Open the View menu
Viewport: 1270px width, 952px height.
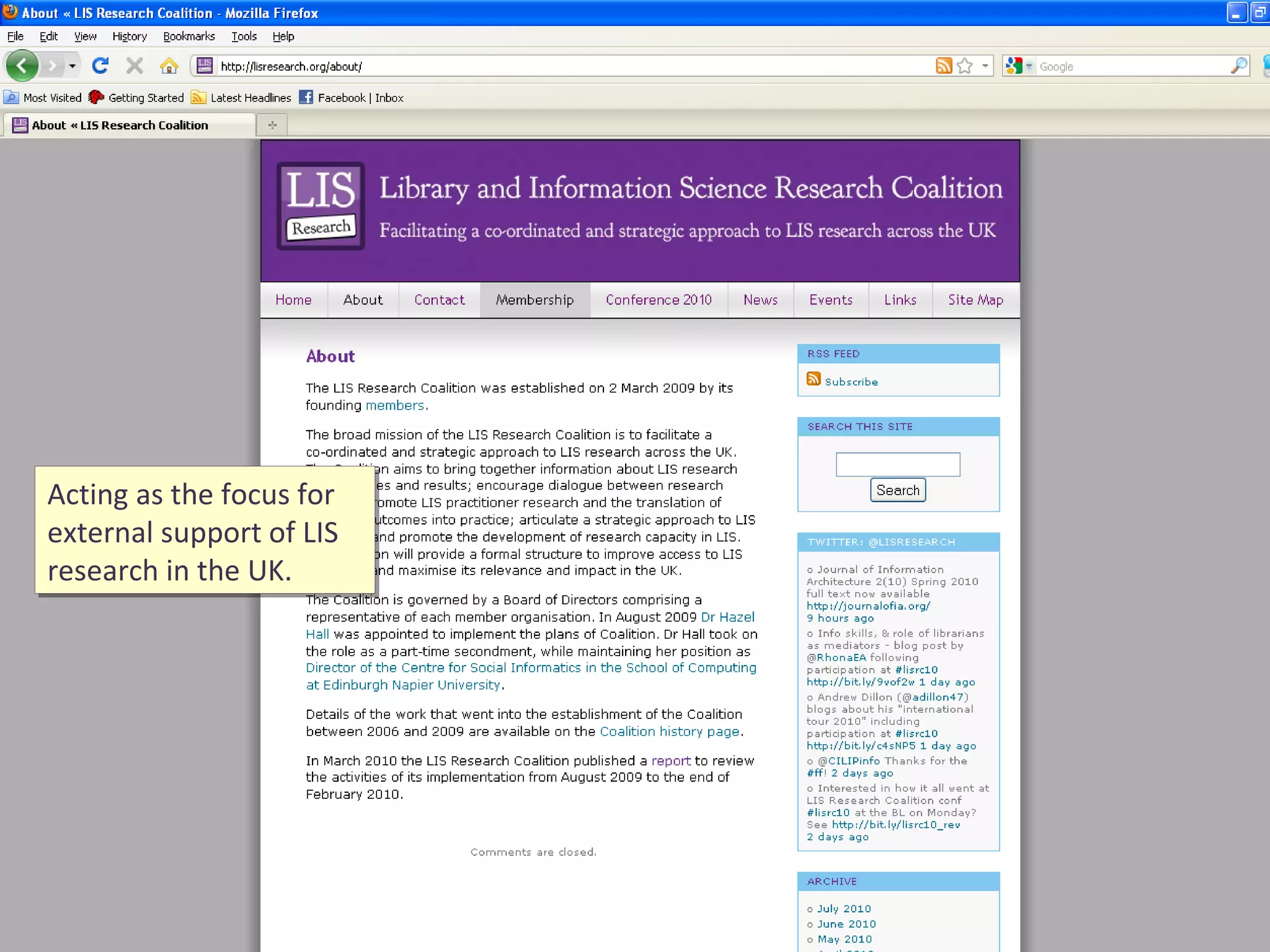coord(86,37)
